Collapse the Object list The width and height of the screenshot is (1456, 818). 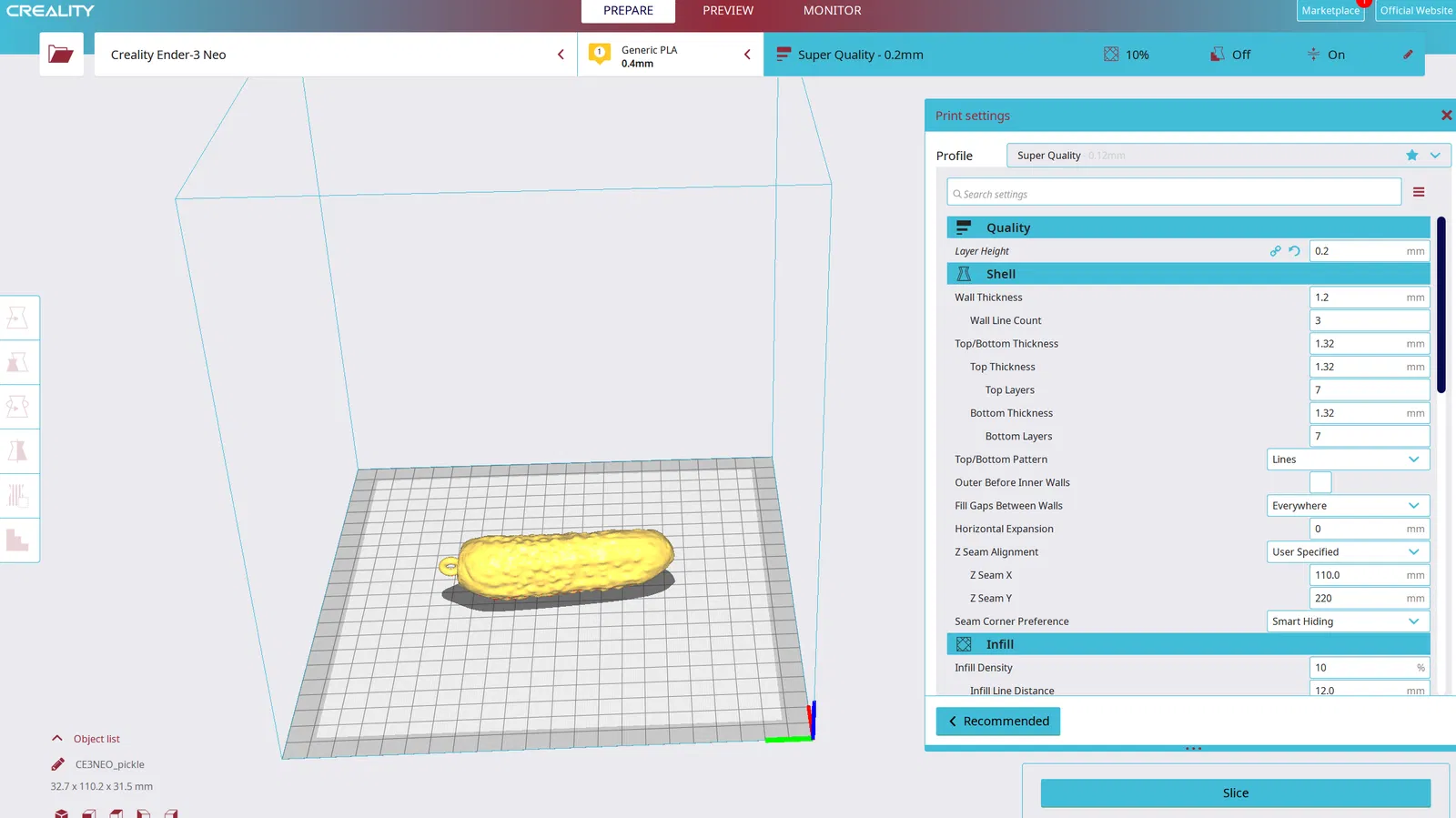pos(57,739)
